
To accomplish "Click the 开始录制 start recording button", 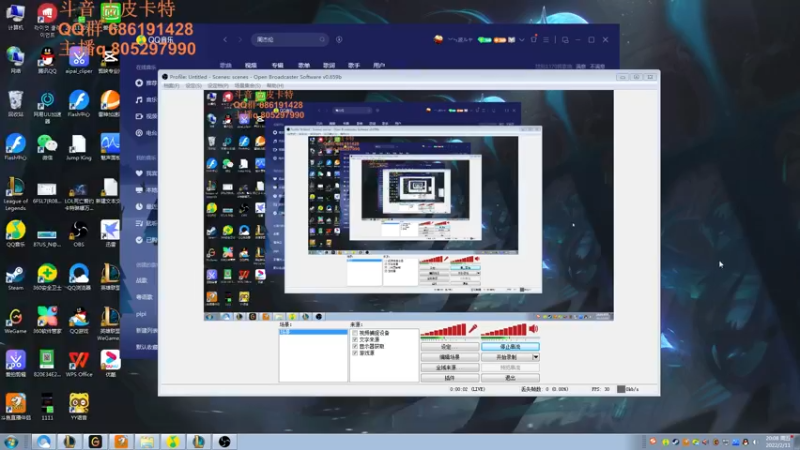I will tap(507, 357).
